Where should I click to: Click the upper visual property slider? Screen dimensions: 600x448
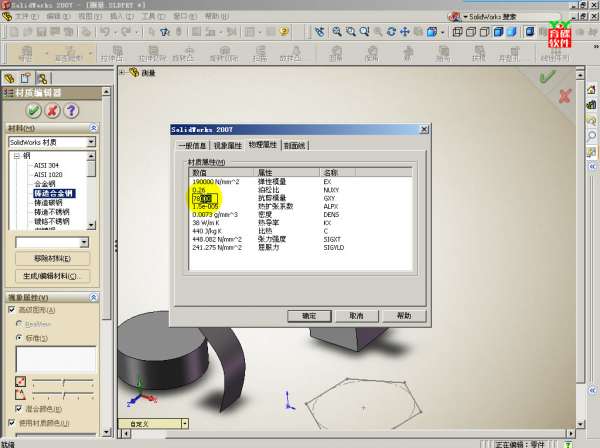pos(62,382)
